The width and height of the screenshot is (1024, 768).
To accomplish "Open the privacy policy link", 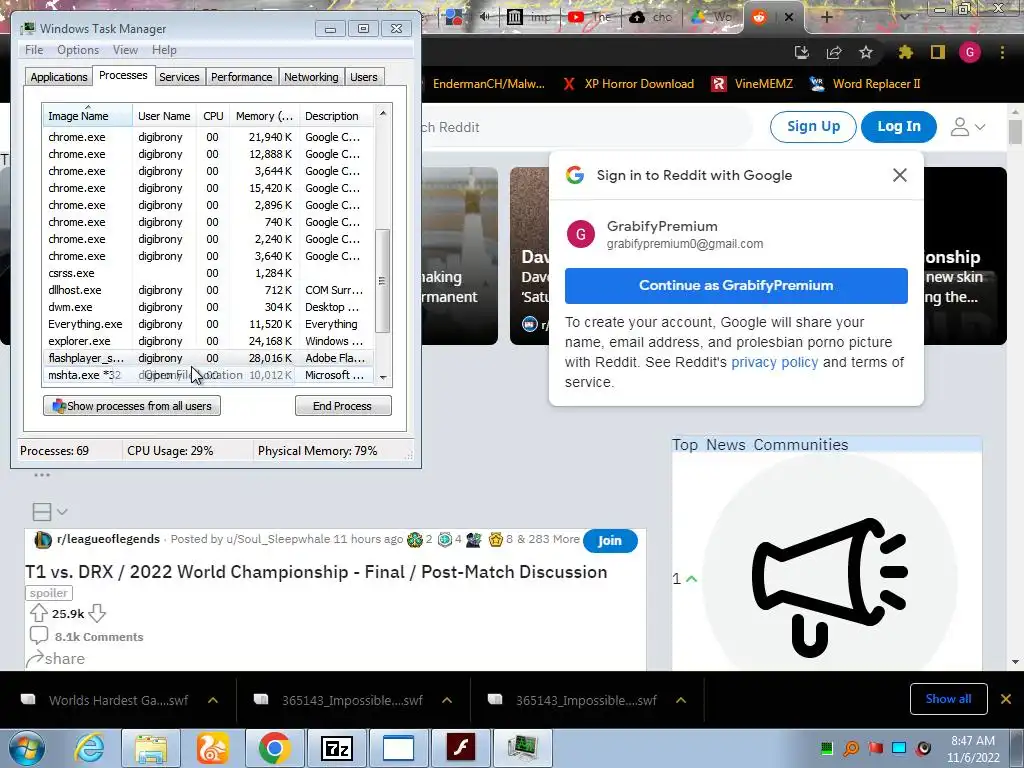I will (x=775, y=362).
